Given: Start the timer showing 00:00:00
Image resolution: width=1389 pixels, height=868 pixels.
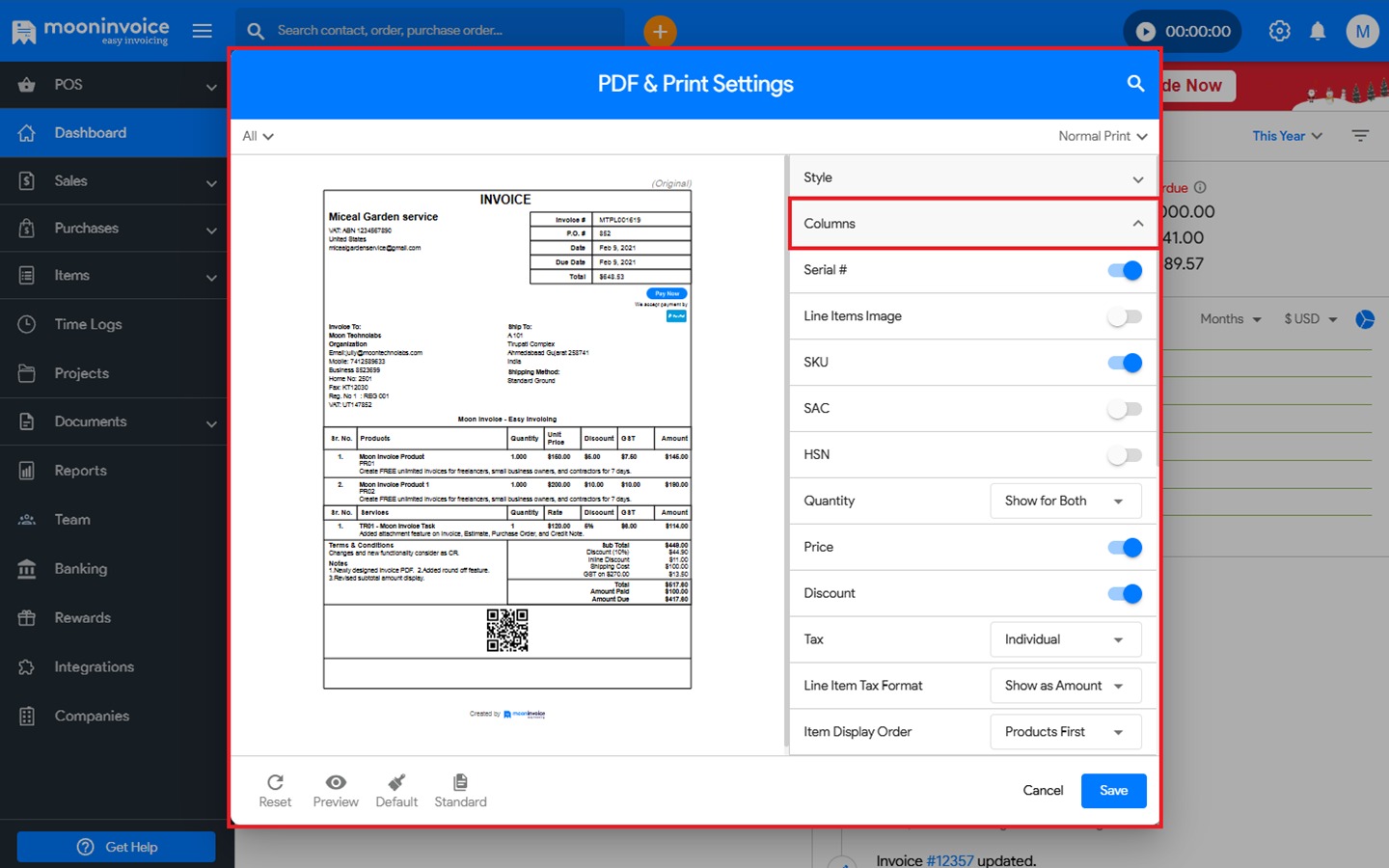Looking at the screenshot, I should pos(1148,30).
